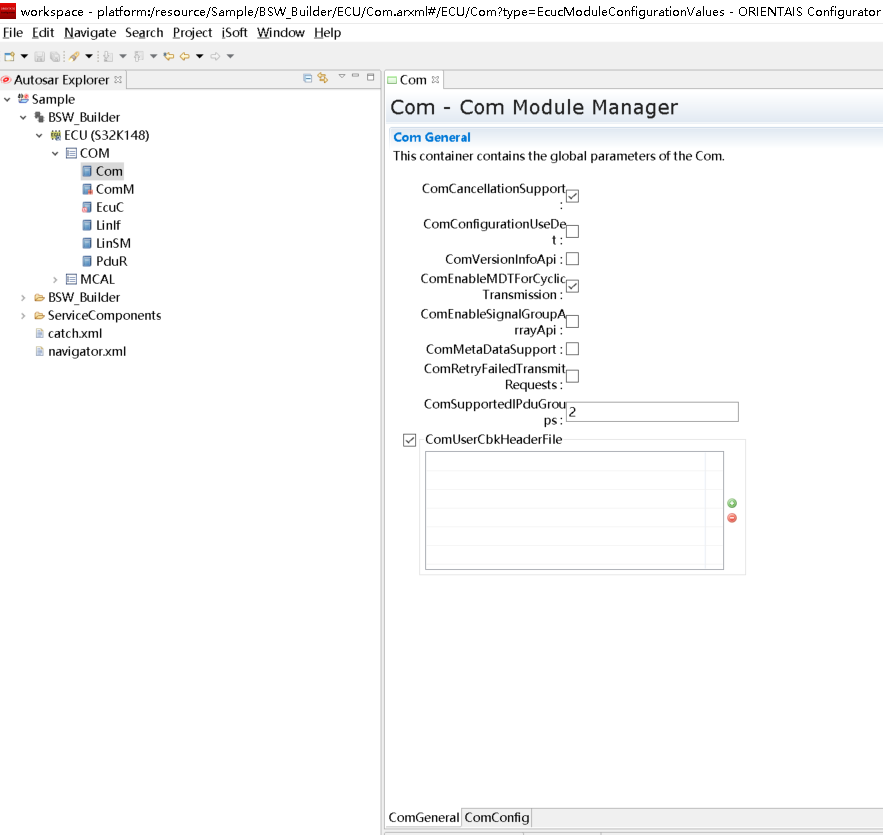883x835 pixels.
Task: Enable the ComMetaDataSupport checkbox
Action: (x=572, y=349)
